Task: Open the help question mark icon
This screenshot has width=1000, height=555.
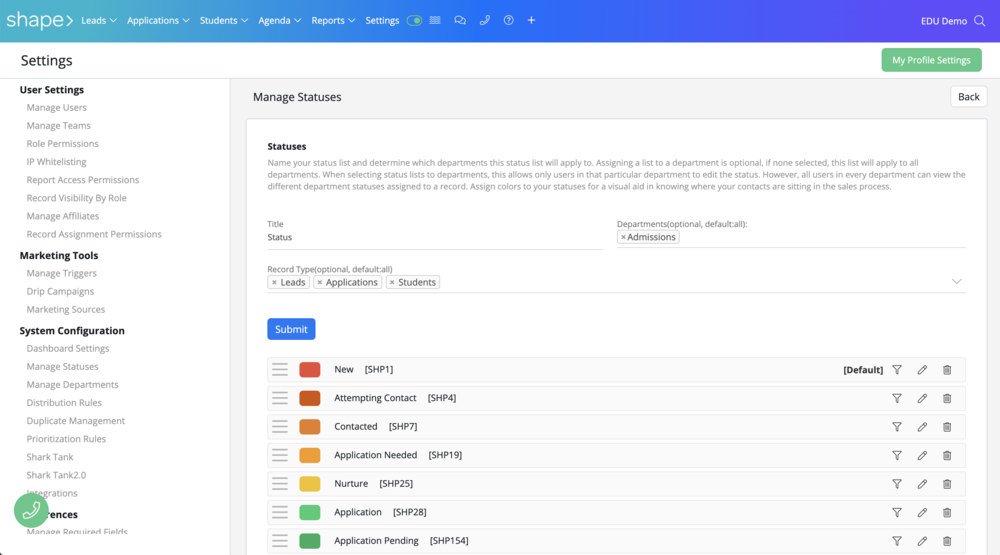Action: coord(508,20)
